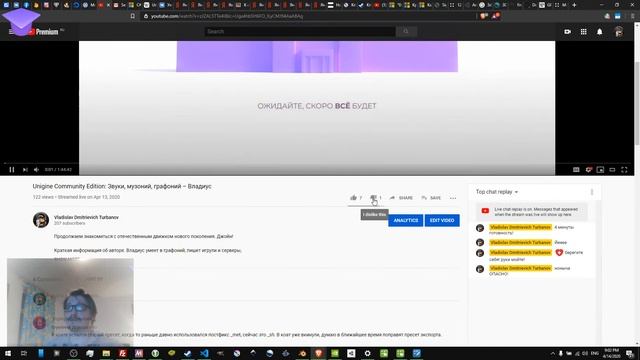
Task: Open the Windows Start menu
Action: (8, 353)
